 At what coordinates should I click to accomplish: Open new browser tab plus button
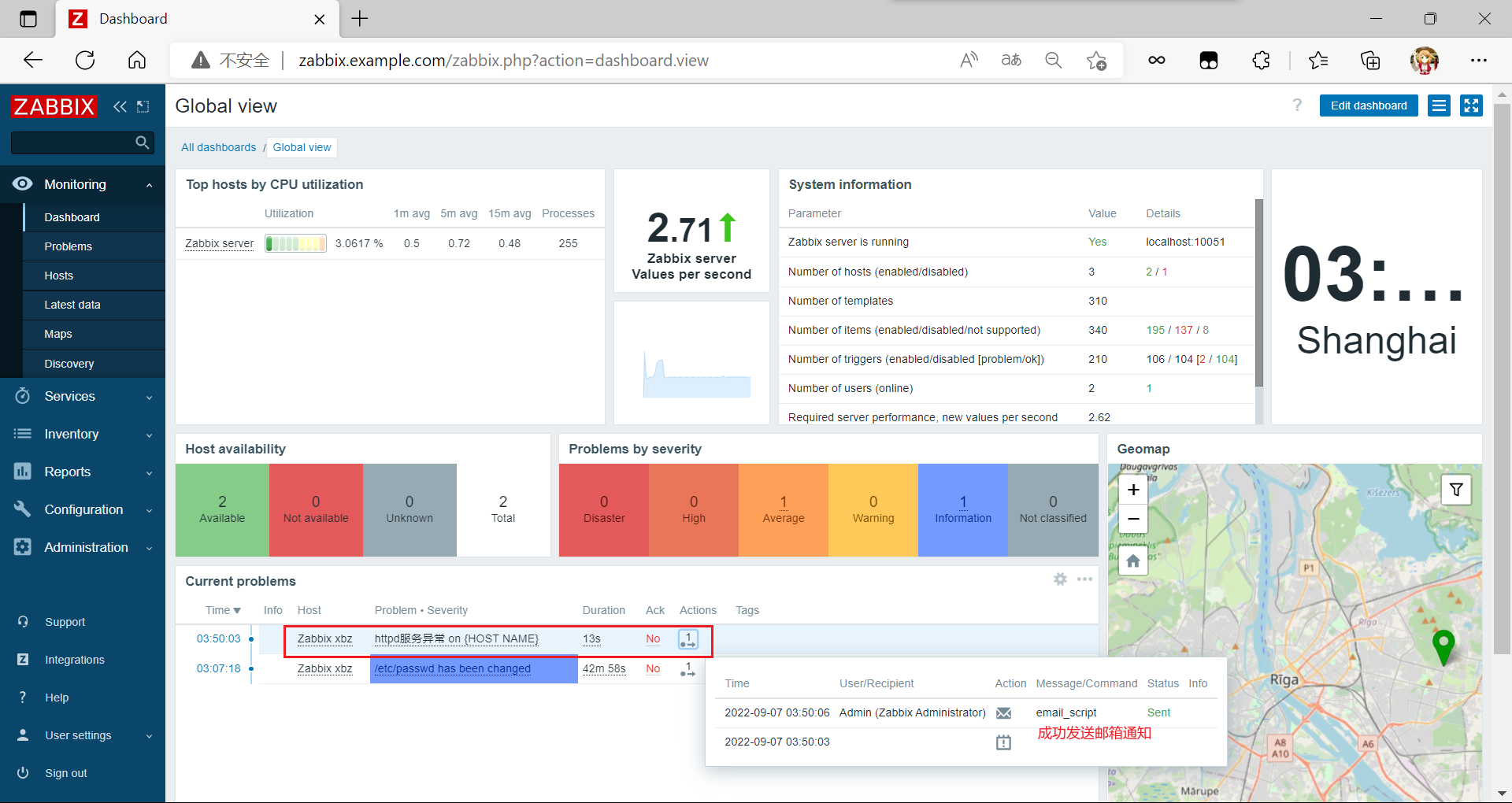click(360, 19)
